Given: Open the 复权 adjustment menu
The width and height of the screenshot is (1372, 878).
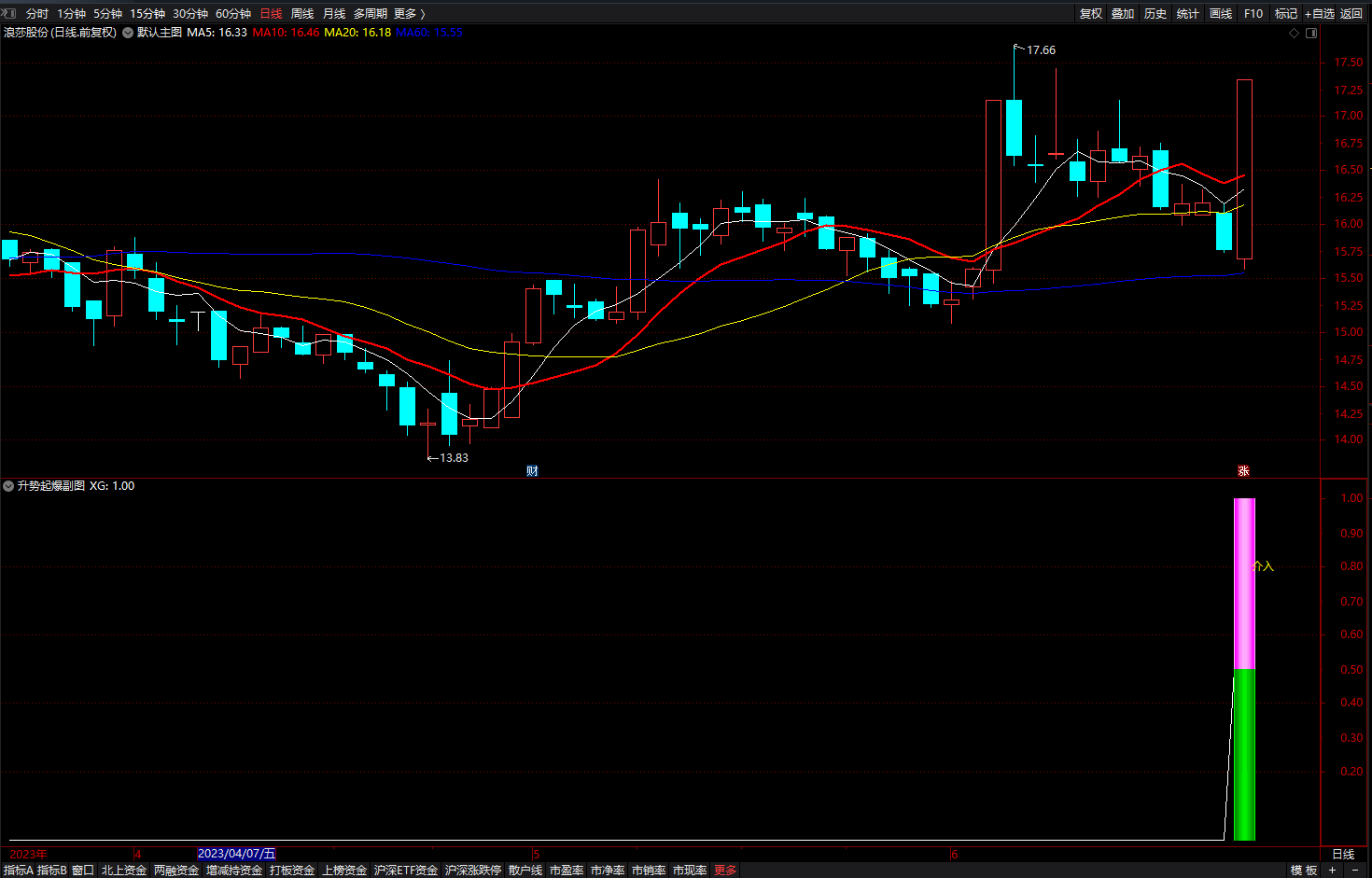Looking at the screenshot, I should (x=1091, y=14).
